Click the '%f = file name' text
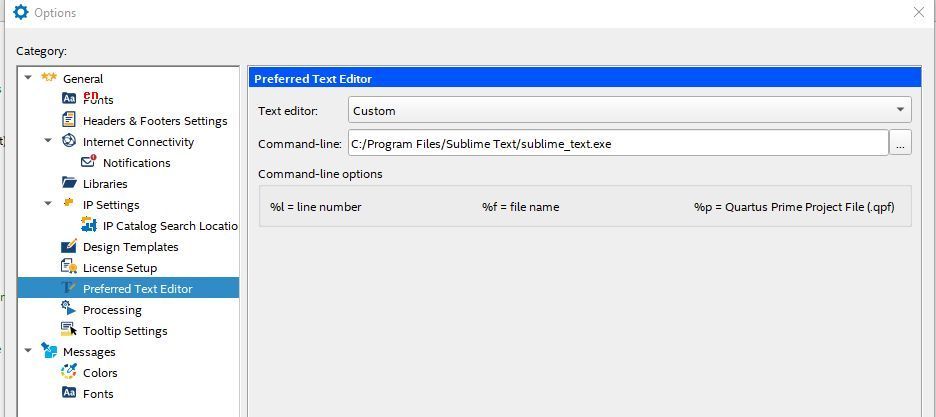 click(521, 207)
